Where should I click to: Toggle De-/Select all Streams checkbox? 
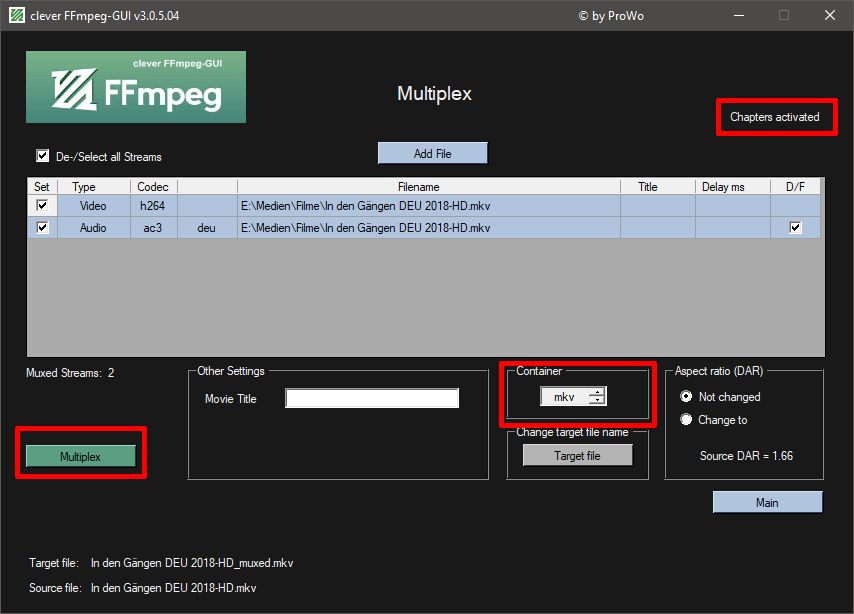[42, 156]
